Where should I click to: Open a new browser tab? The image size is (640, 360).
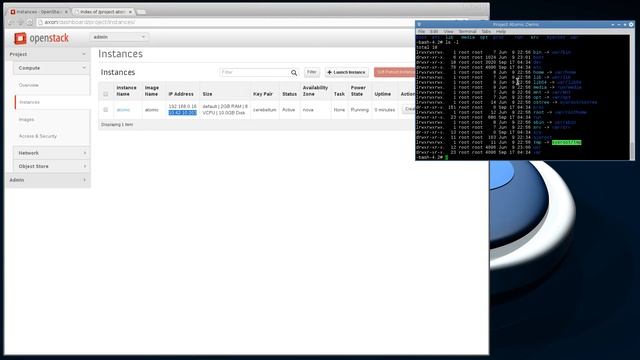point(142,12)
